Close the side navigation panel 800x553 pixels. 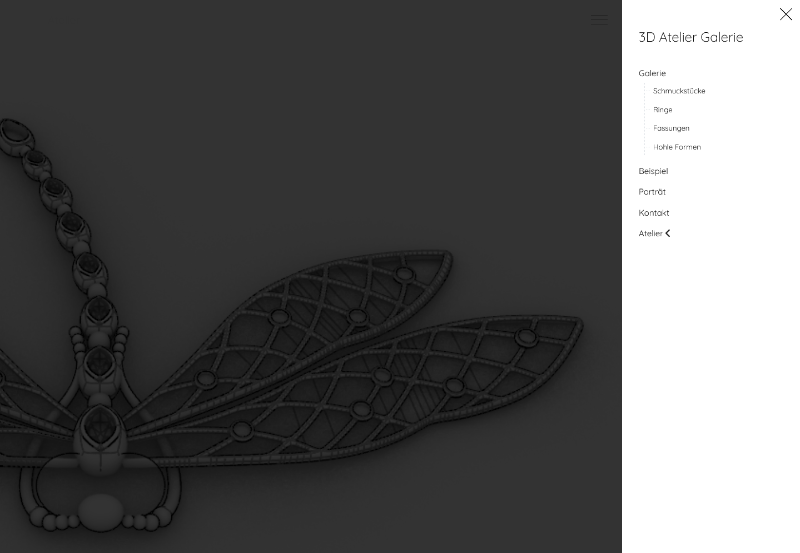point(785,14)
